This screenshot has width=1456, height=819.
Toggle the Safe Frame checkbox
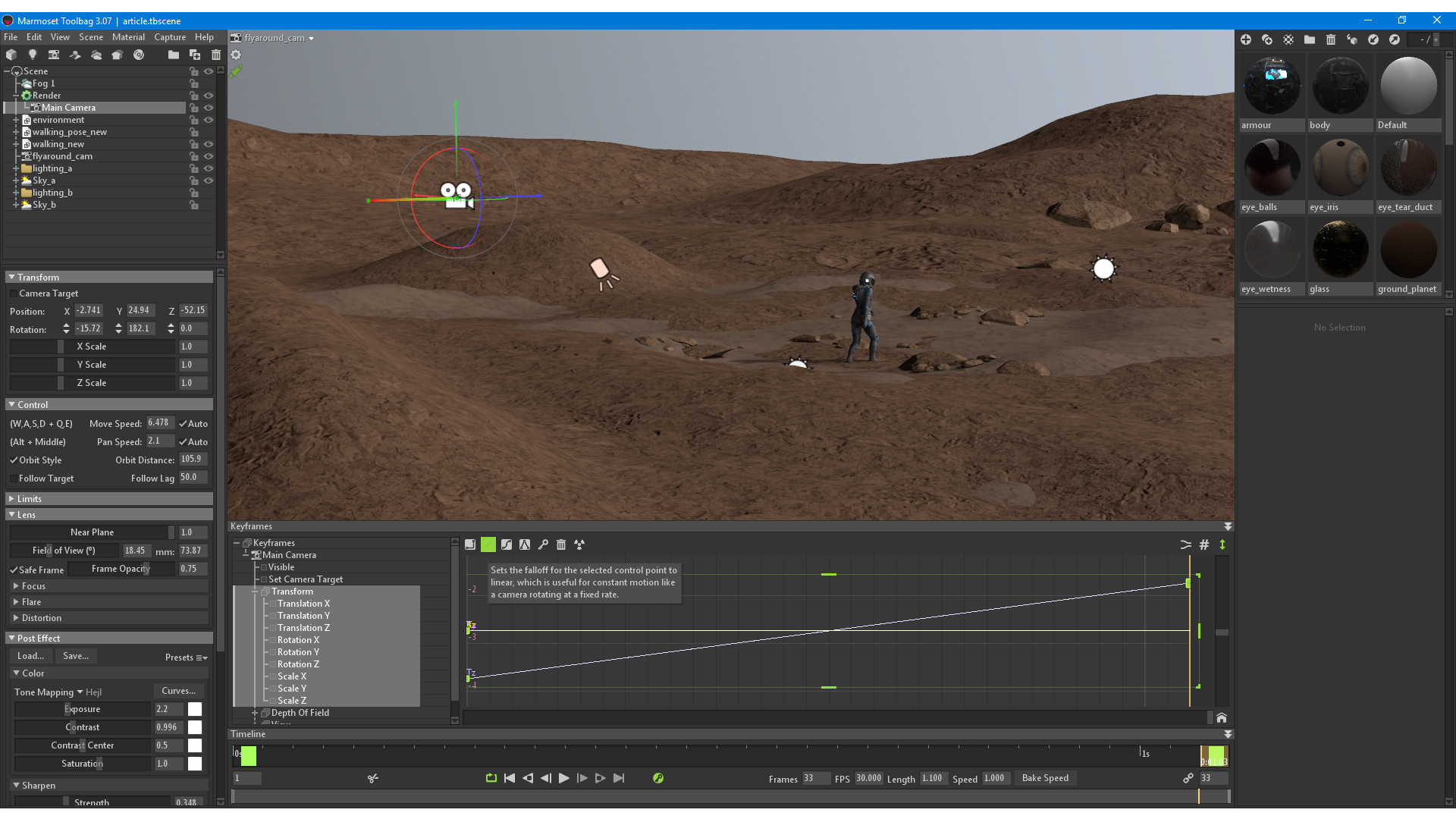point(14,570)
